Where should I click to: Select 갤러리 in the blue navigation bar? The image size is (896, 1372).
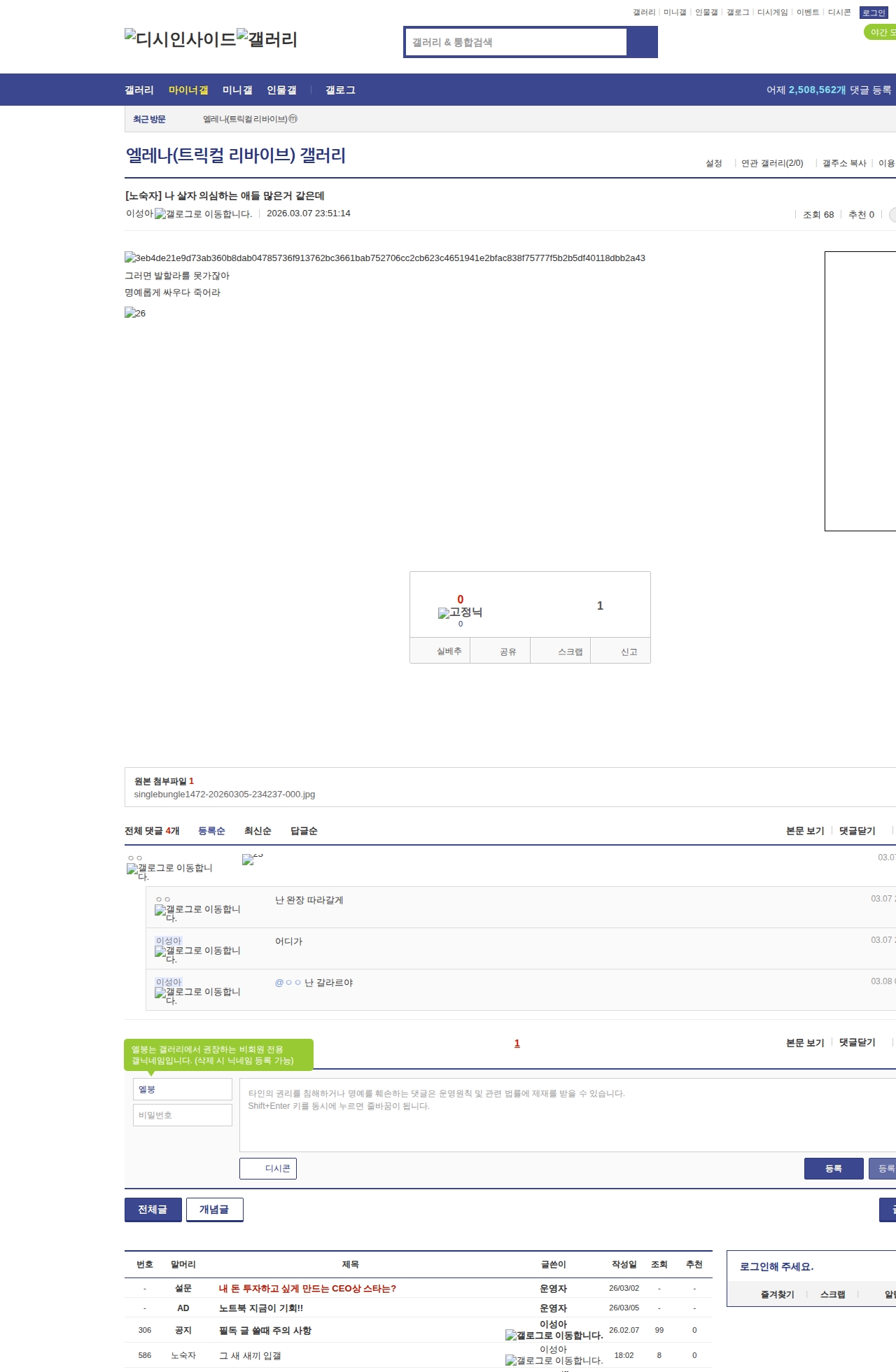pyautogui.click(x=139, y=90)
